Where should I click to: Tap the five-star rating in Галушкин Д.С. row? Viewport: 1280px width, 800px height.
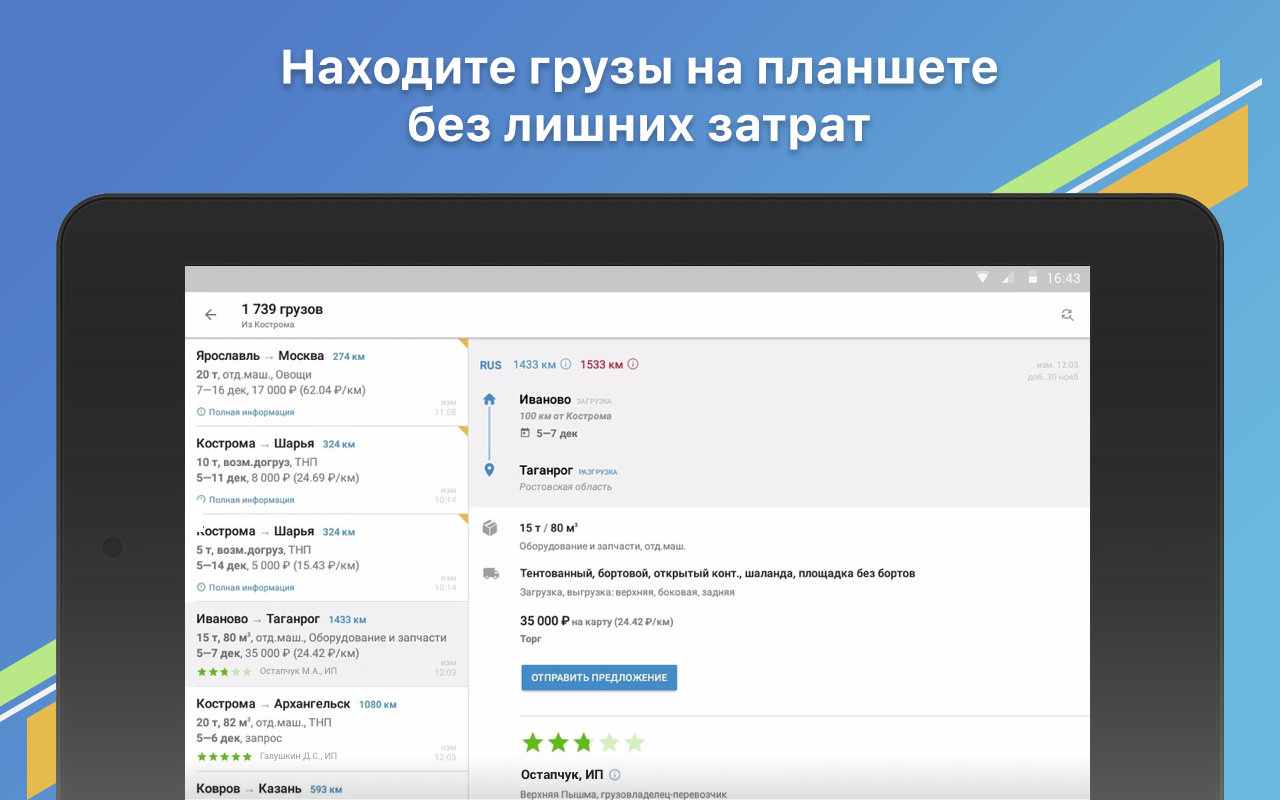[x=225, y=756]
